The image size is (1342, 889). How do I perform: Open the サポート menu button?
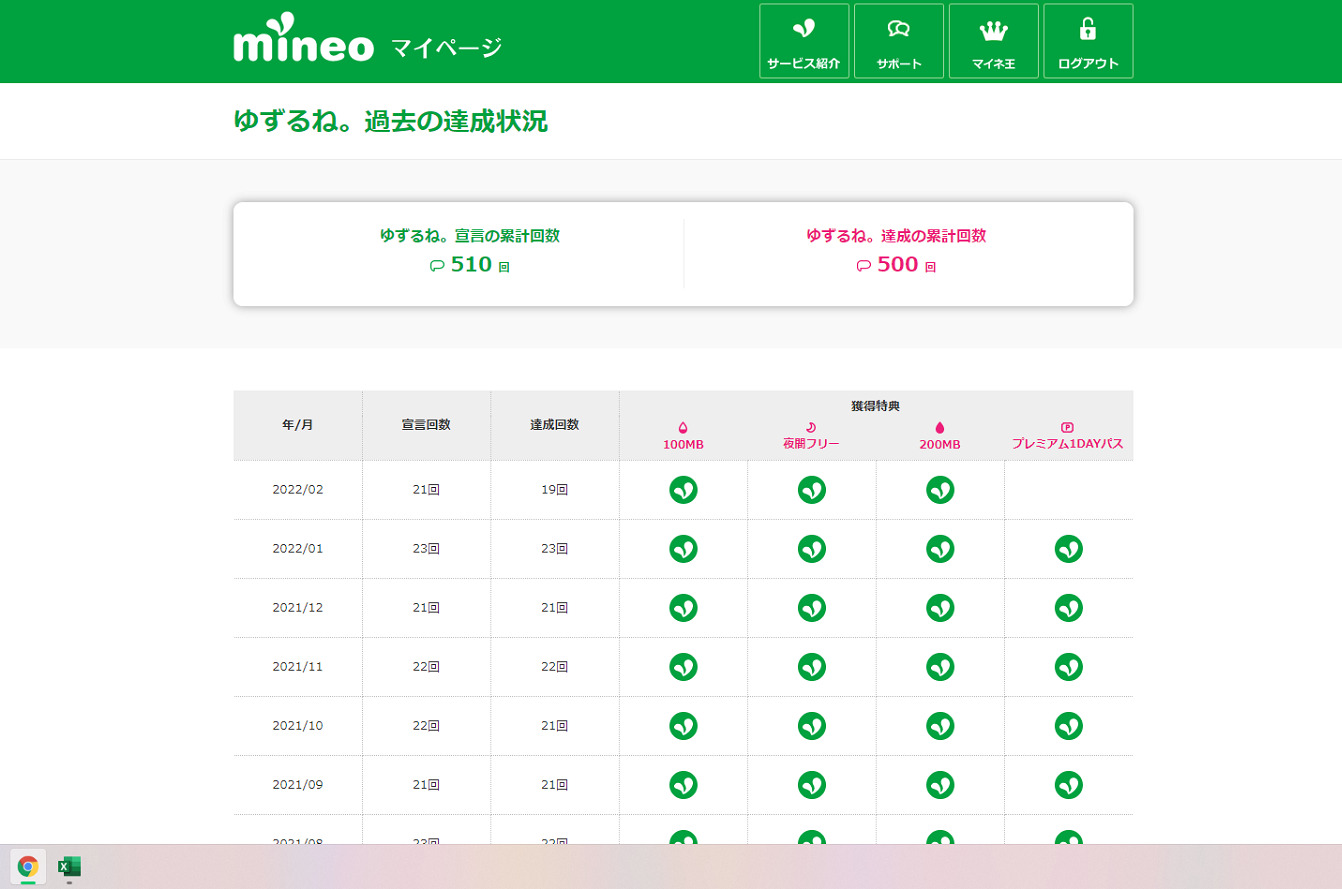pyautogui.click(x=898, y=41)
